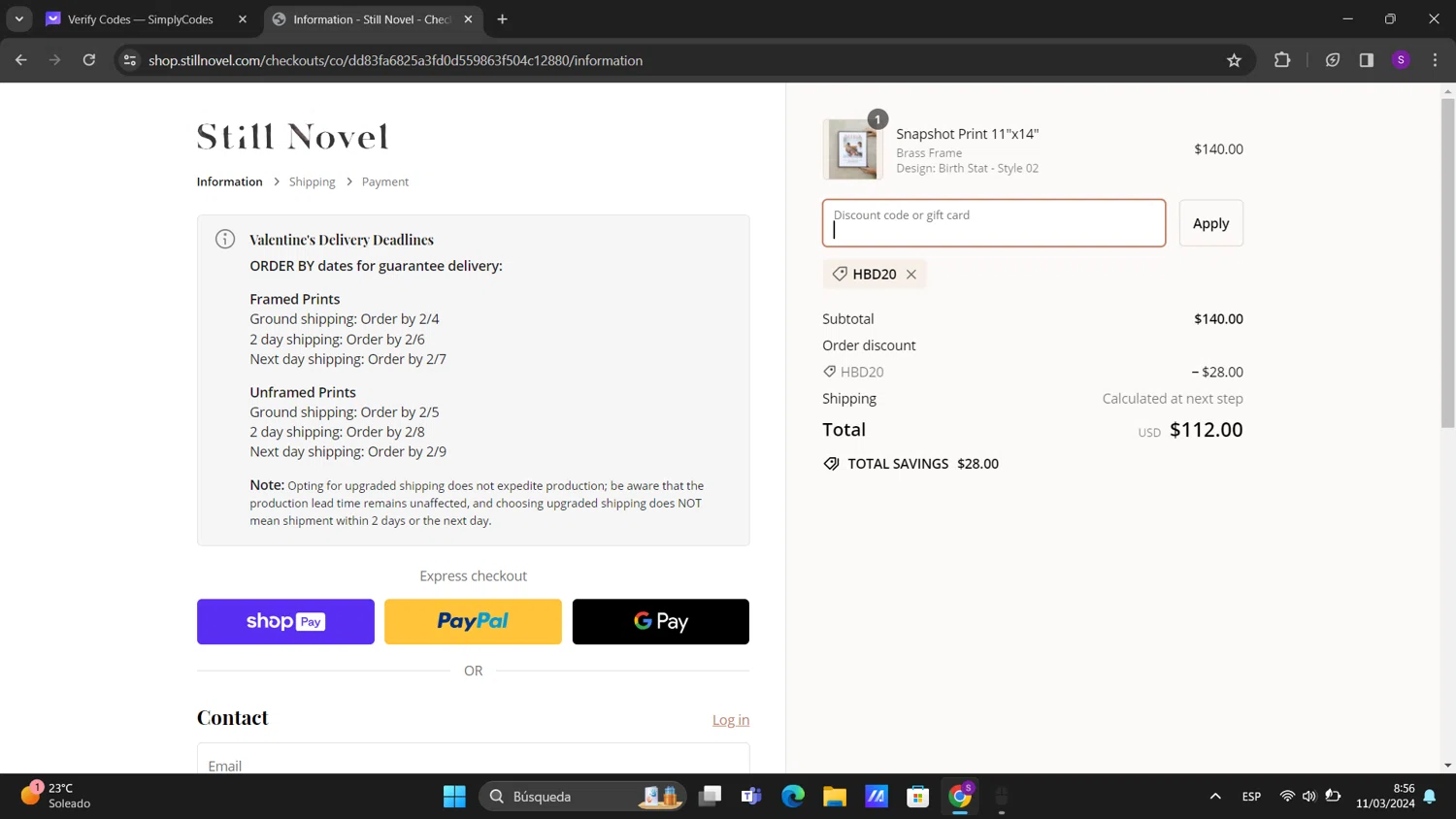The width and height of the screenshot is (1456, 819).
Task: Open Microsoft Store from the taskbar
Action: [x=918, y=797]
